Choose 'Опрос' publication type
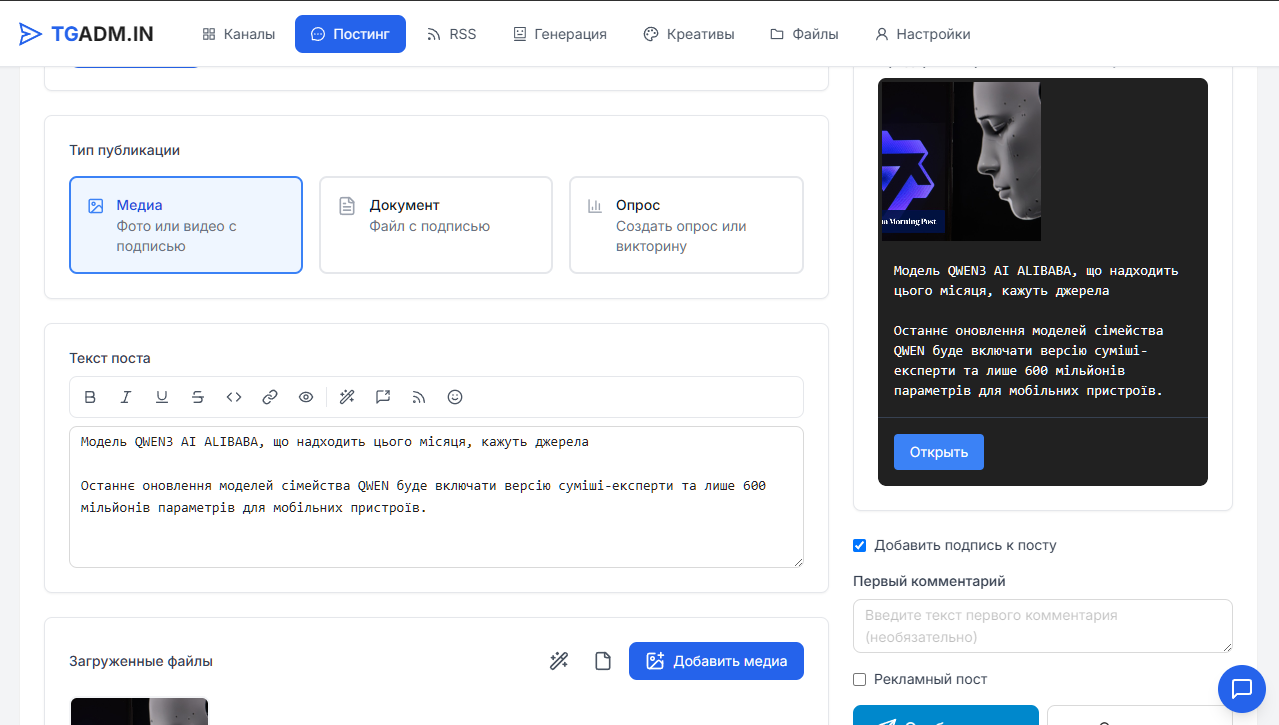The image size is (1279, 725). point(685,225)
